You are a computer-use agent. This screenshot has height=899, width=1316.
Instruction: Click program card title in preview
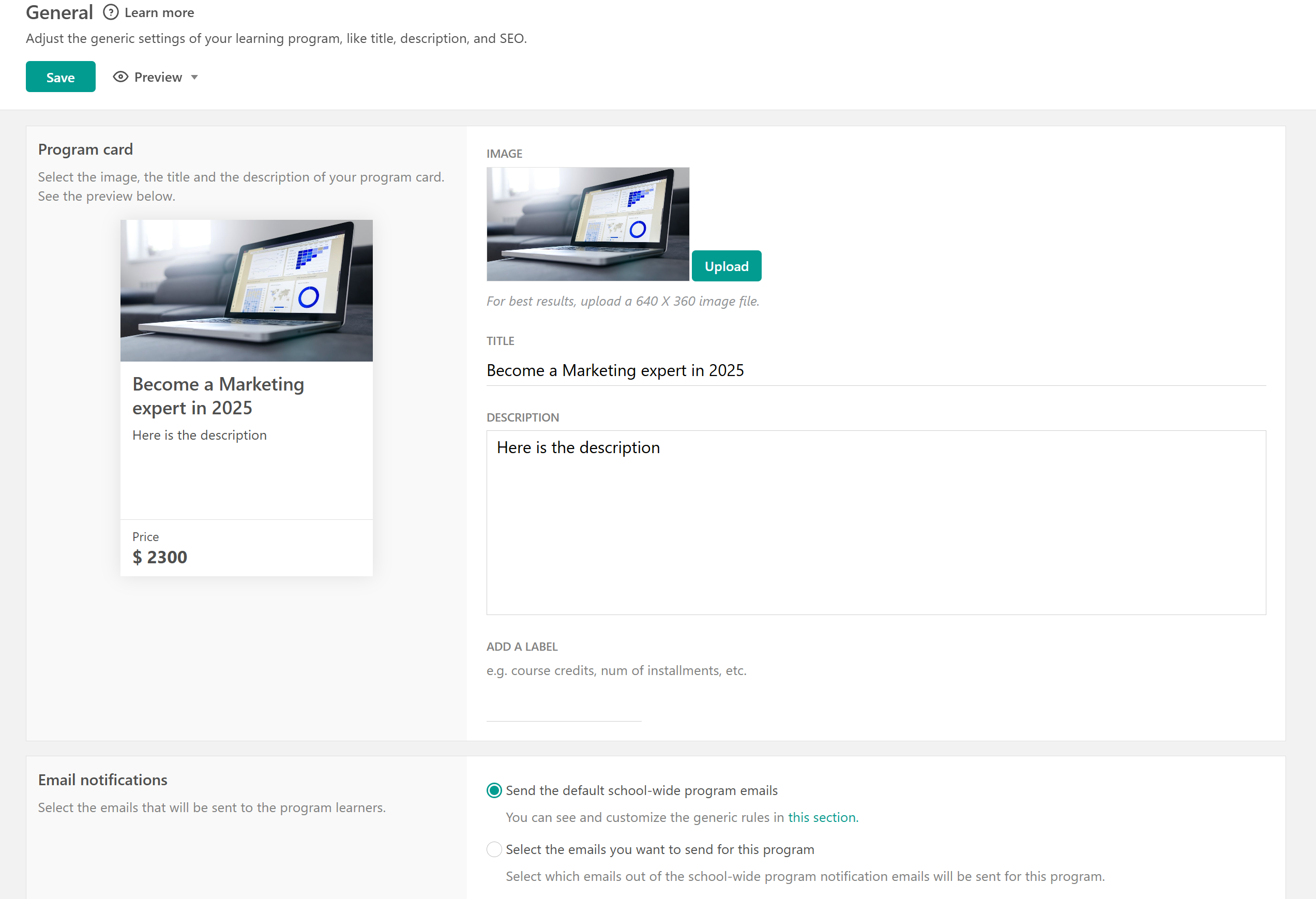(x=218, y=395)
